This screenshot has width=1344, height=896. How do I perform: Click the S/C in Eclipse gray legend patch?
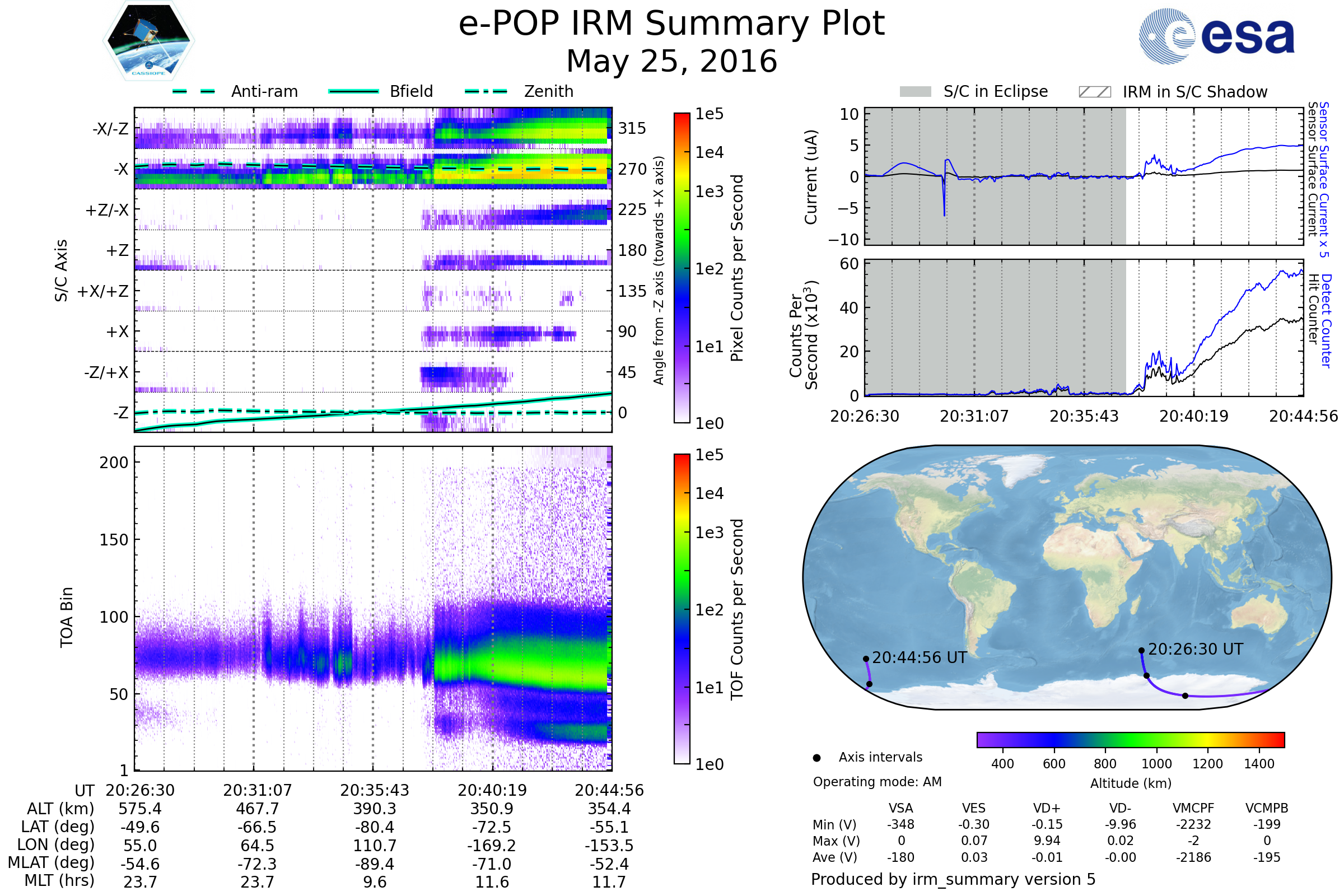(x=915, y=92)
